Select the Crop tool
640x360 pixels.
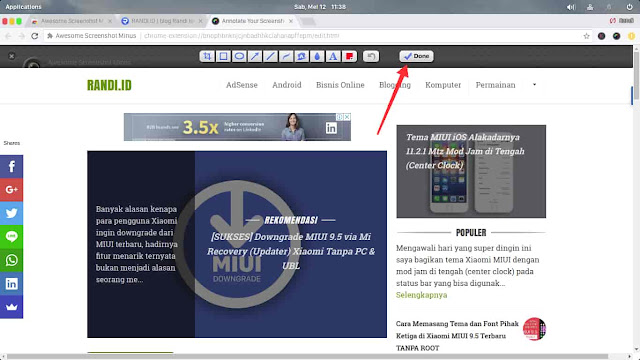coord(207,56)
